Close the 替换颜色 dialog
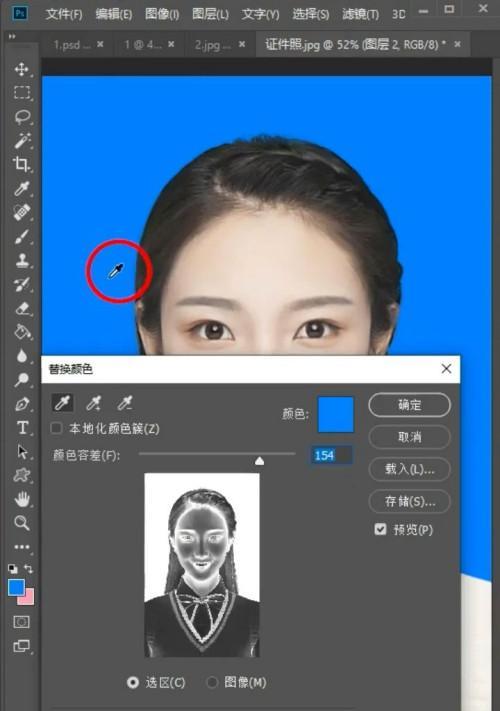Image resolution: width=500 pixels, height=711 pixels. click(446, 369)
